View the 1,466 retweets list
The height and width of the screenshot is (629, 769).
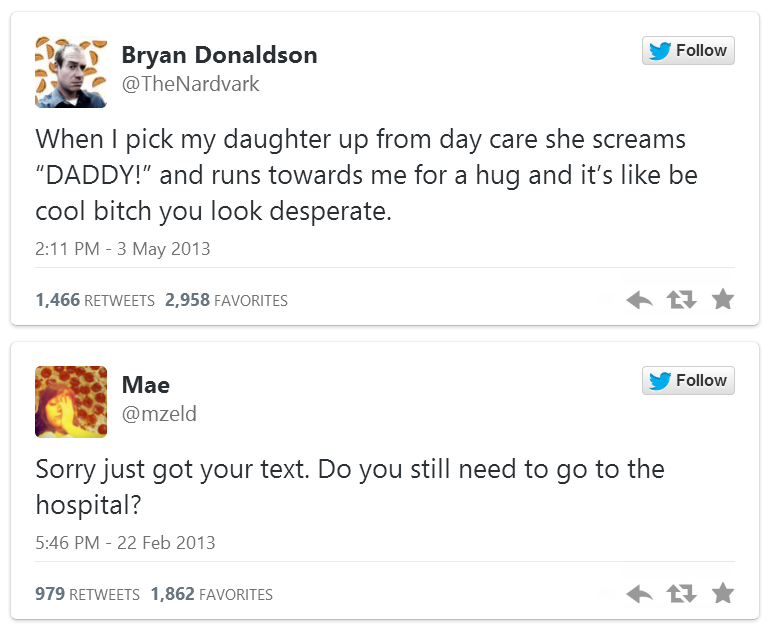click(95, 300)
